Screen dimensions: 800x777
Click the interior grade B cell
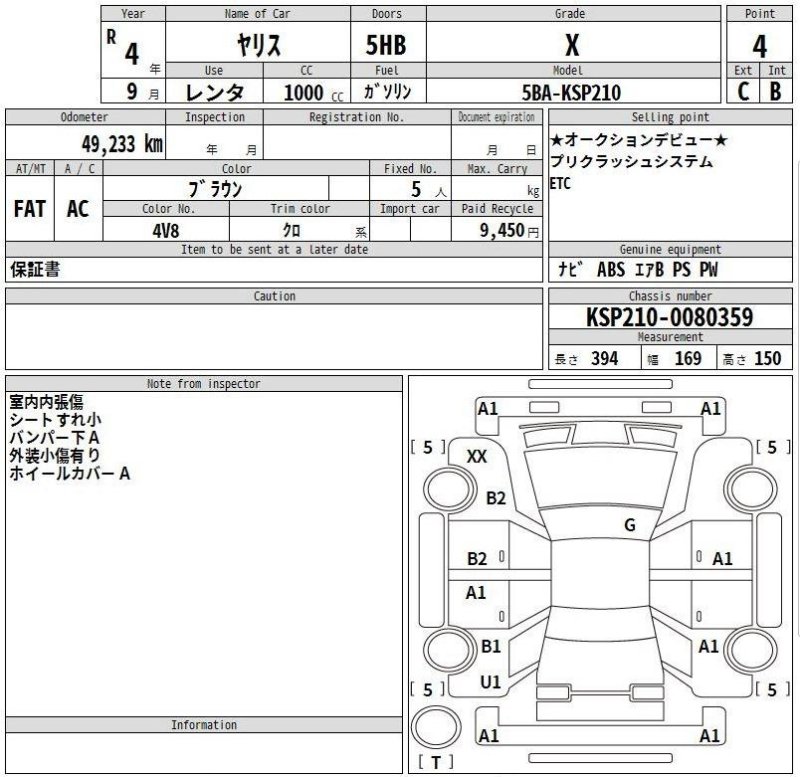click(x=776, y=92)
